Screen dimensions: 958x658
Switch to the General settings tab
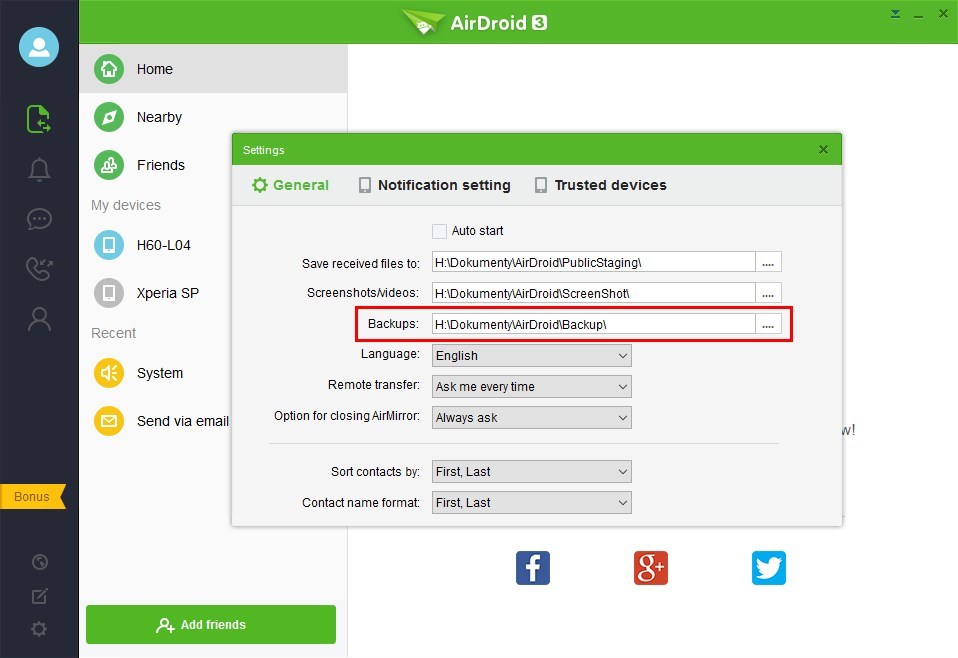coord(291,185)
